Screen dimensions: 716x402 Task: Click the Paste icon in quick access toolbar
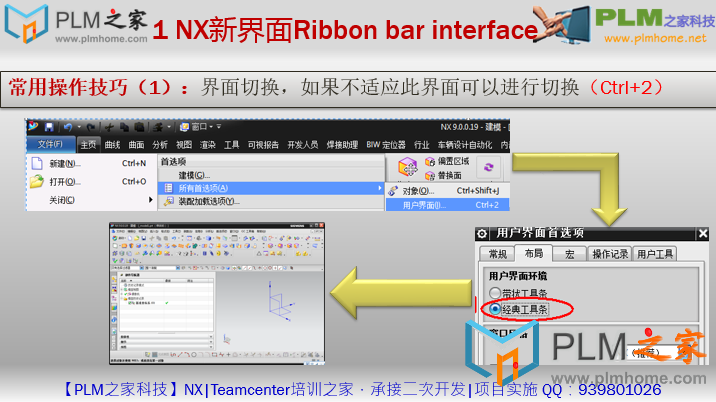coord(140,127)
